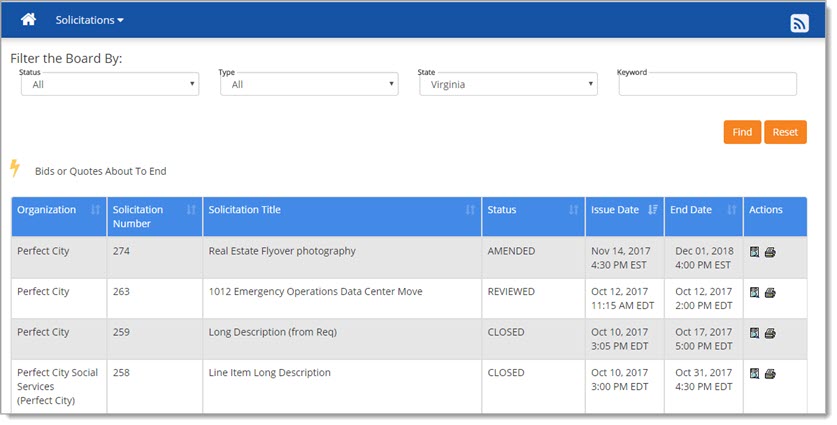Select 'Long Description (from Req)' title
Screen dimensions: 837x425
point(272,332)
